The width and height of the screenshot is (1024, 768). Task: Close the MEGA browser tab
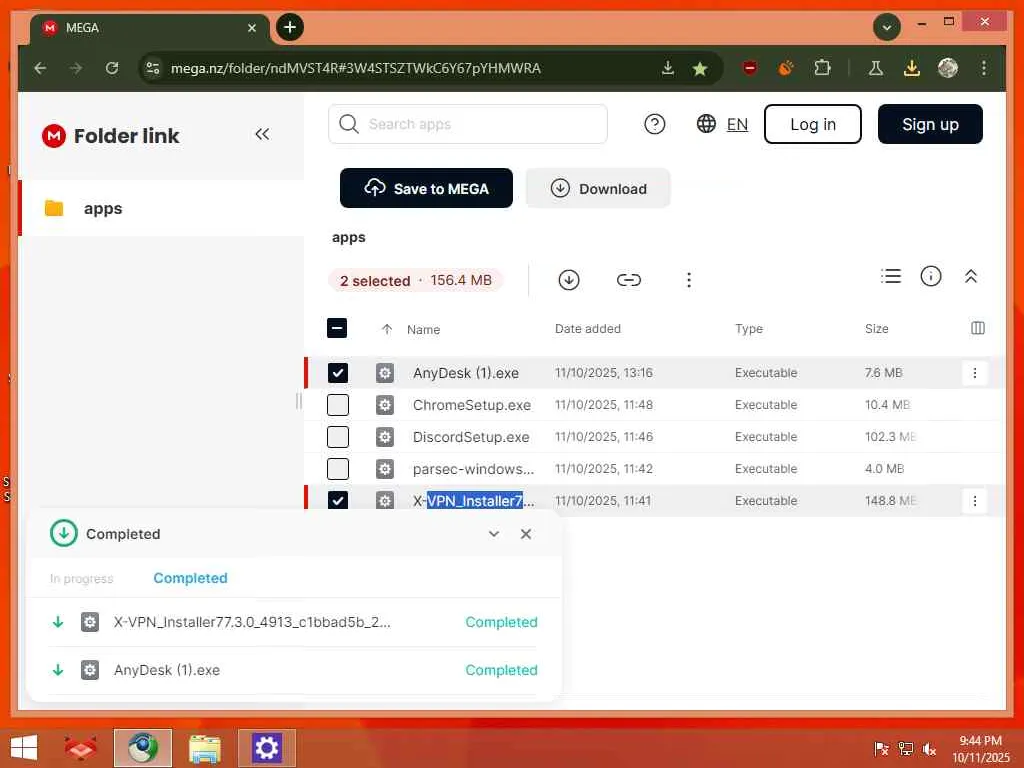(252, 28)
